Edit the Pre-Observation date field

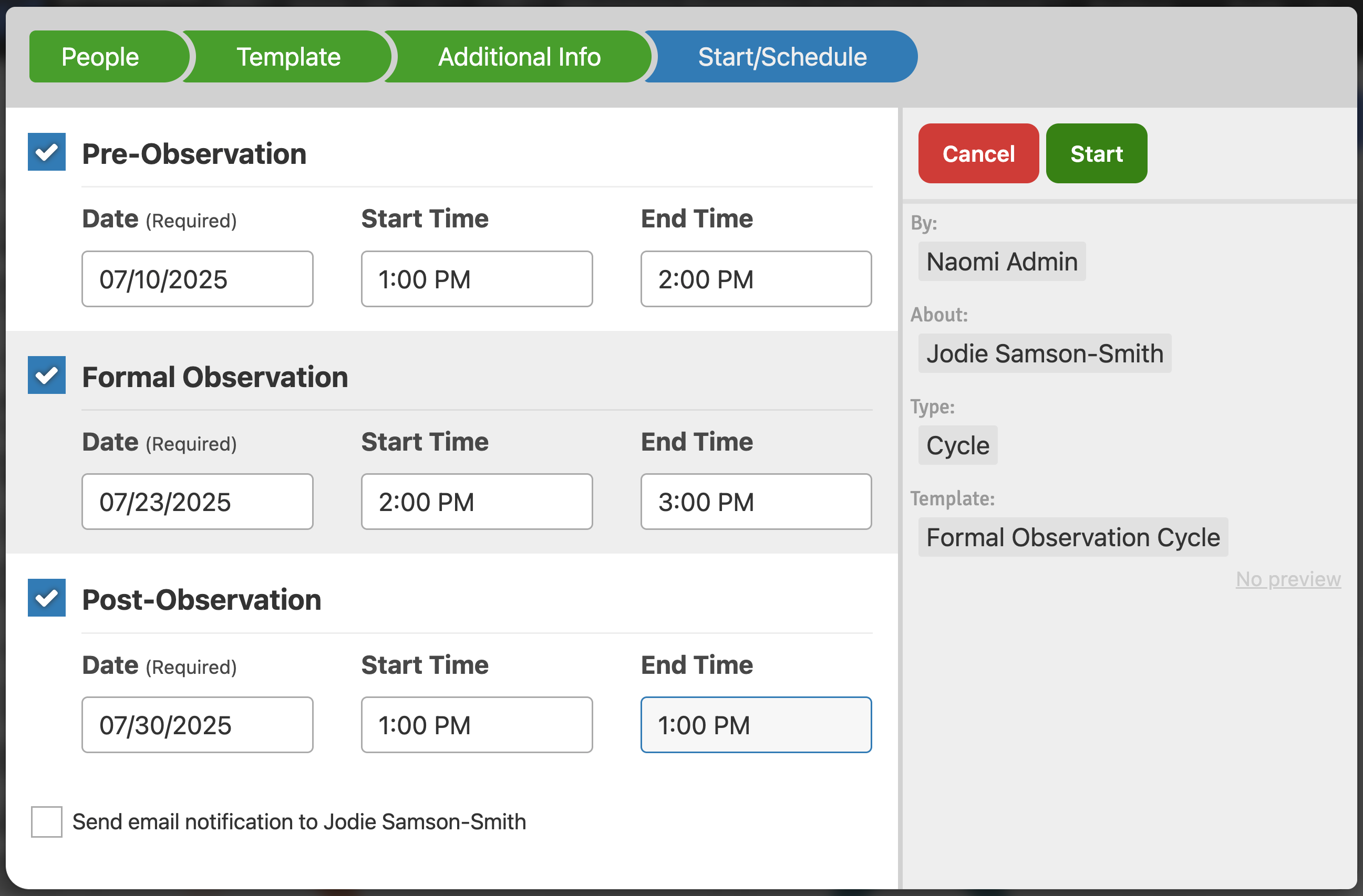(197, 279)
